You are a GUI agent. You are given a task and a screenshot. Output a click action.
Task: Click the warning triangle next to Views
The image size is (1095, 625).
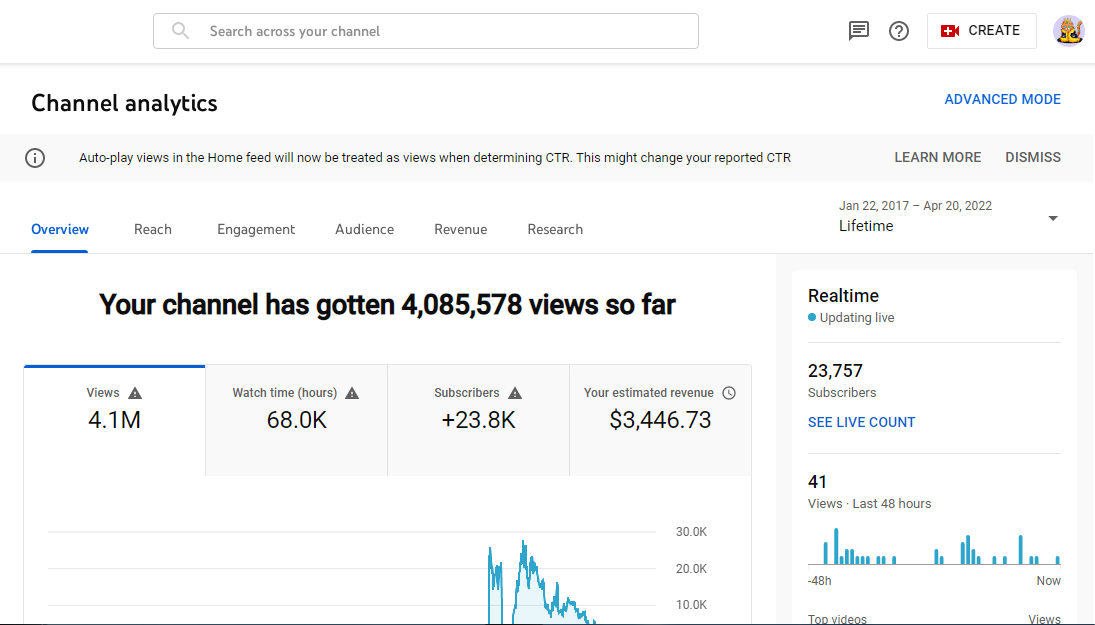pos(135,393)
